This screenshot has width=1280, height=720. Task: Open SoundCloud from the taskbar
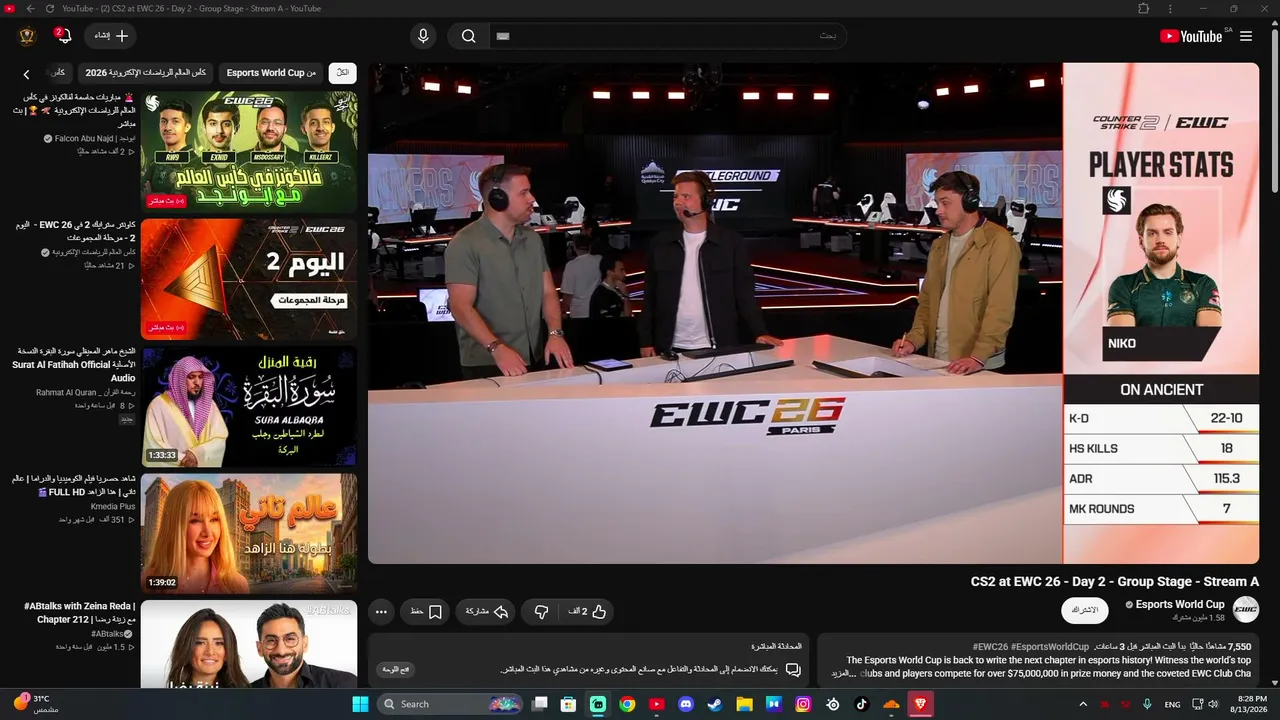point(891,704)
